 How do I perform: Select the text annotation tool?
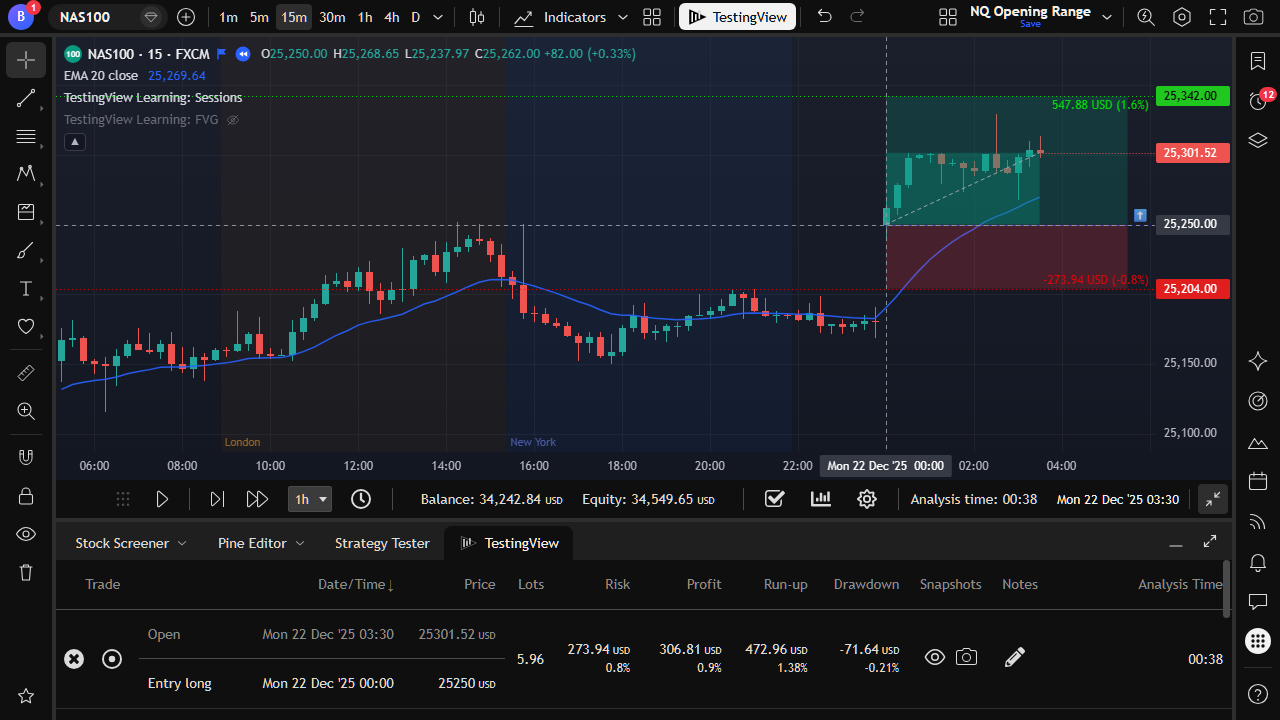point(26,288)
